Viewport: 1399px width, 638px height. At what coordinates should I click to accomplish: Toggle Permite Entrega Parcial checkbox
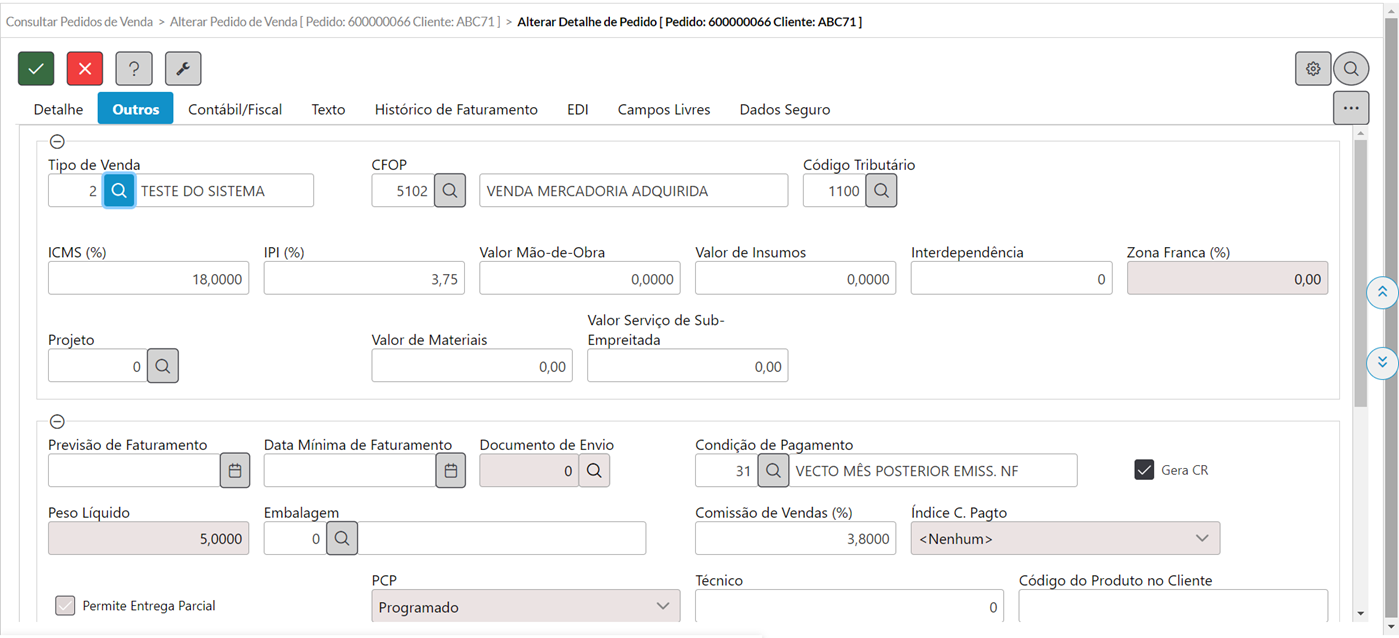pyautogui.click(x=65, y=605)
